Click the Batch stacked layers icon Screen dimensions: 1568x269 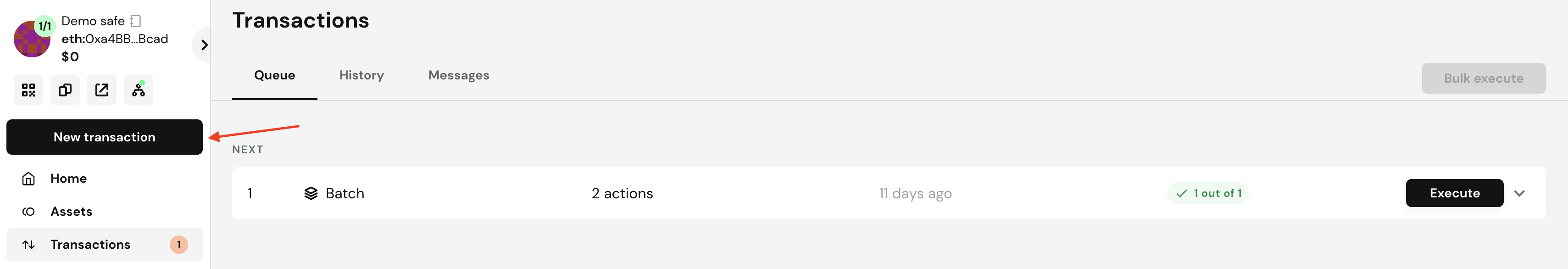tap(311, 194)
